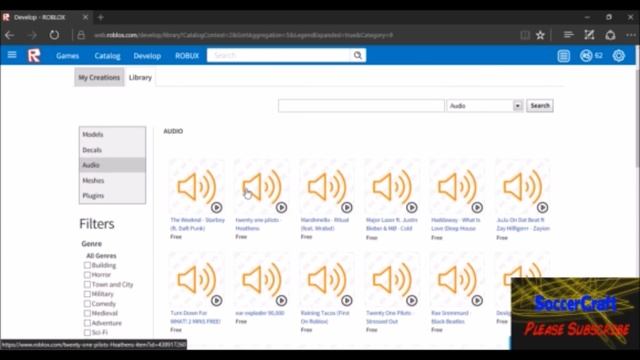Screen dimensions: 640x360
Task: Open Games in the navigation bar
Action: point(67,56)
